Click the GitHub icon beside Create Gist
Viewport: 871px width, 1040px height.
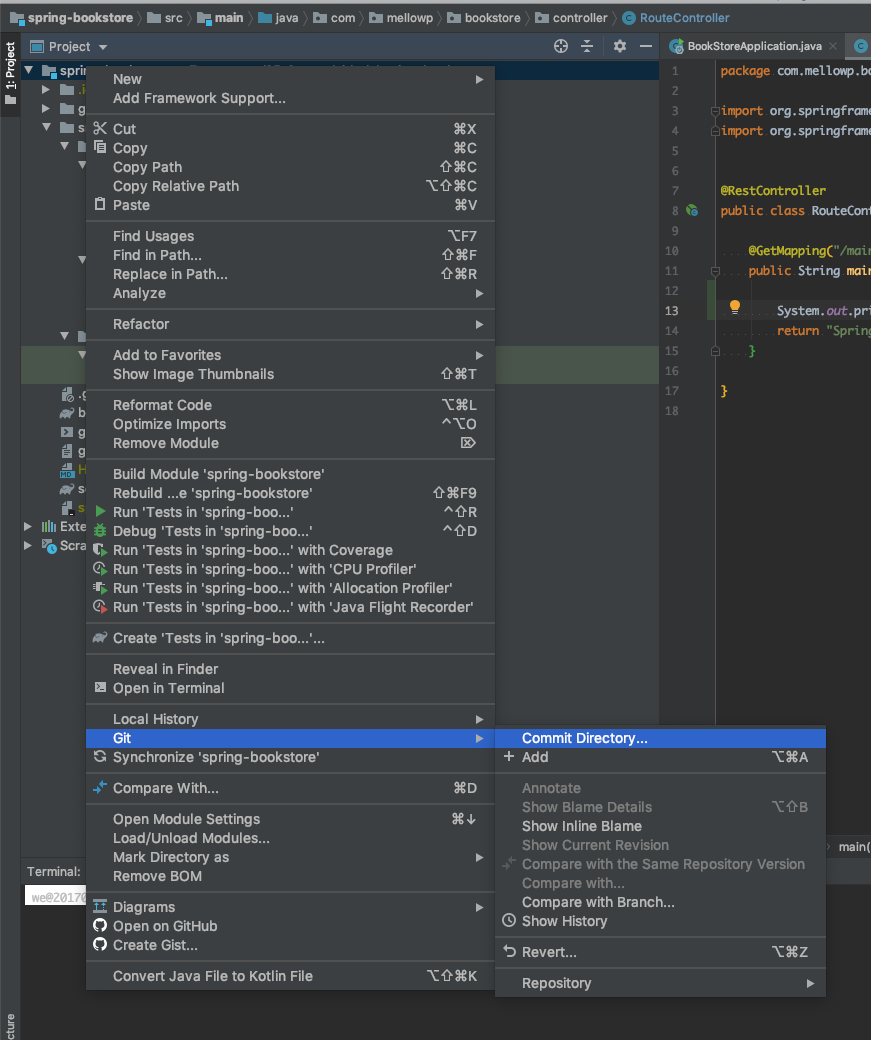[100, 944]
